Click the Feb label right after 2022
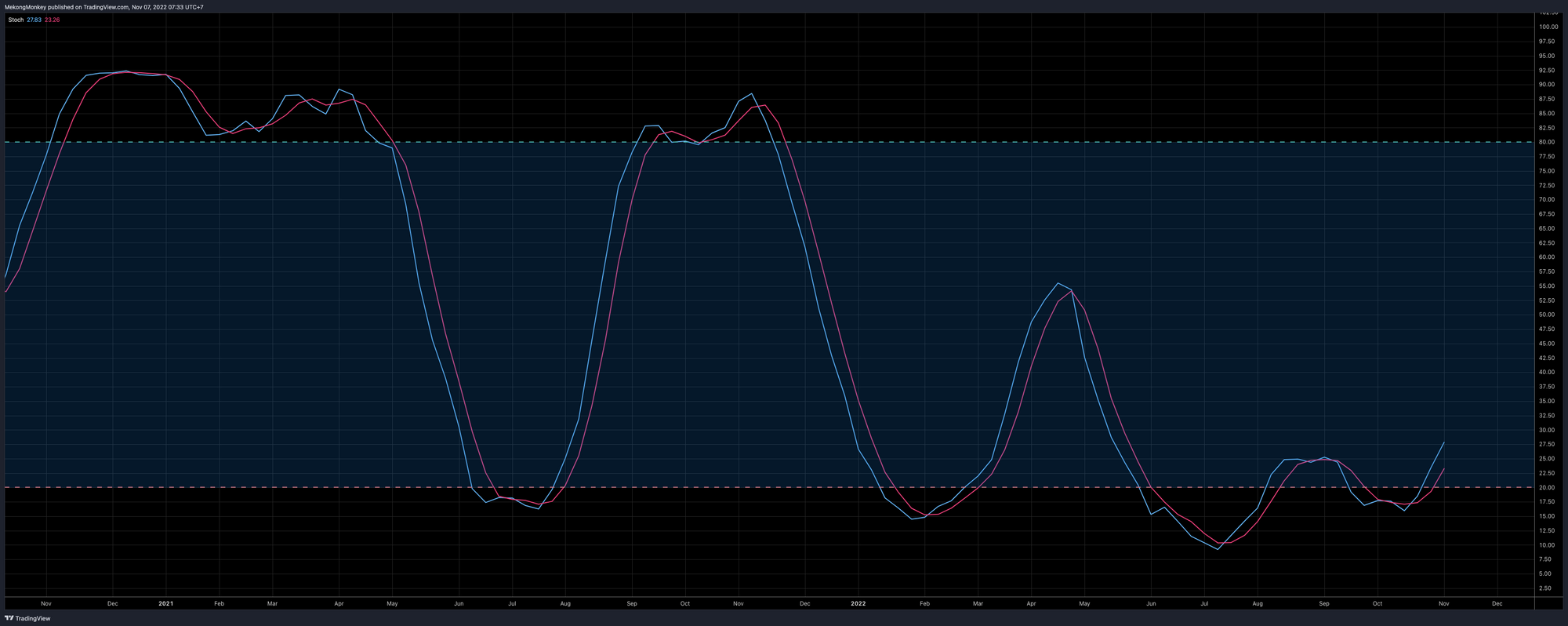 coord(924,603)
